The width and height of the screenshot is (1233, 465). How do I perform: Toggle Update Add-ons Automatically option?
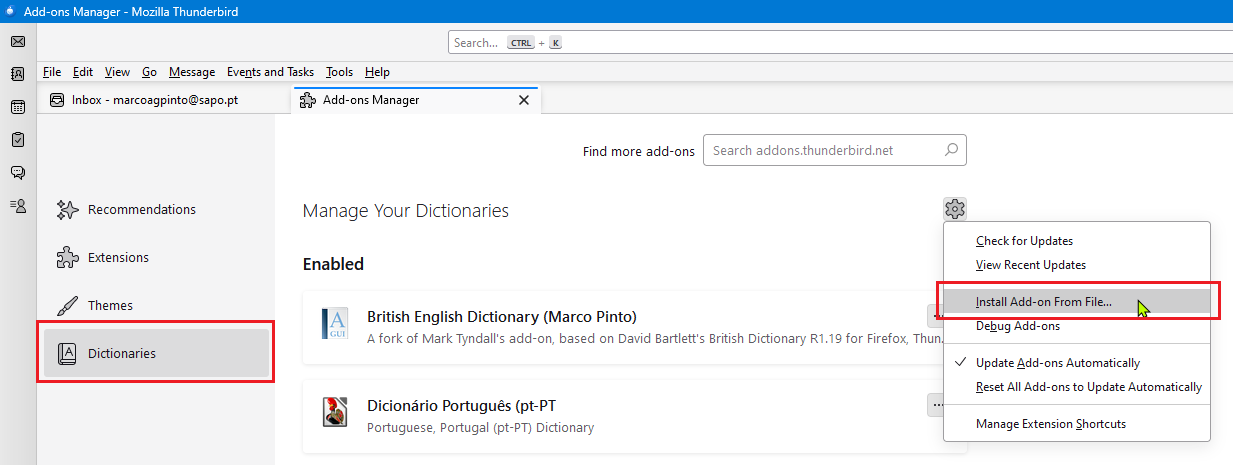[x=1075, y=363]
